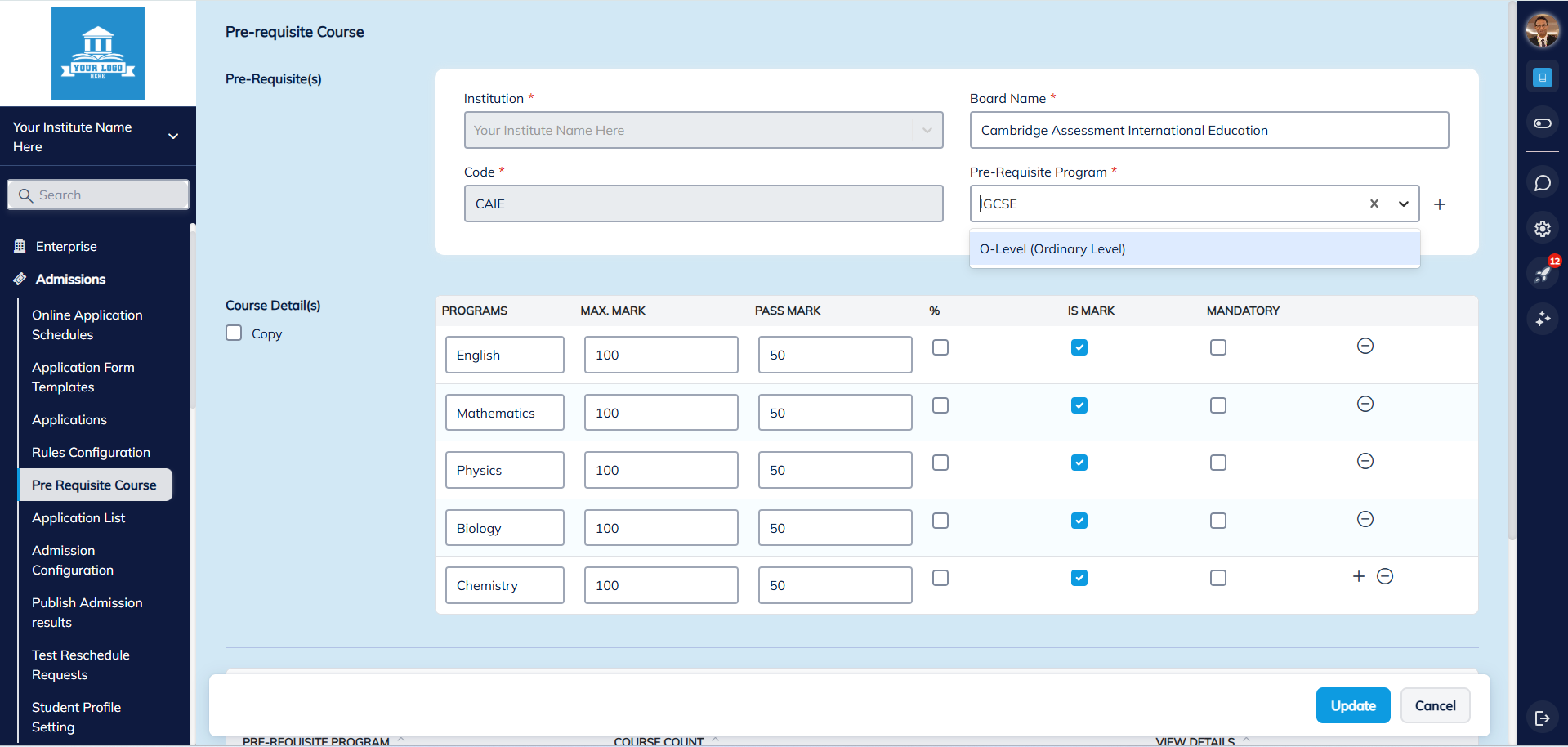Image resolution: width=1568 pixels, height=747 pixels.
Task: Click the rocket icon with 12 notifications
Action: [1542, 274]
